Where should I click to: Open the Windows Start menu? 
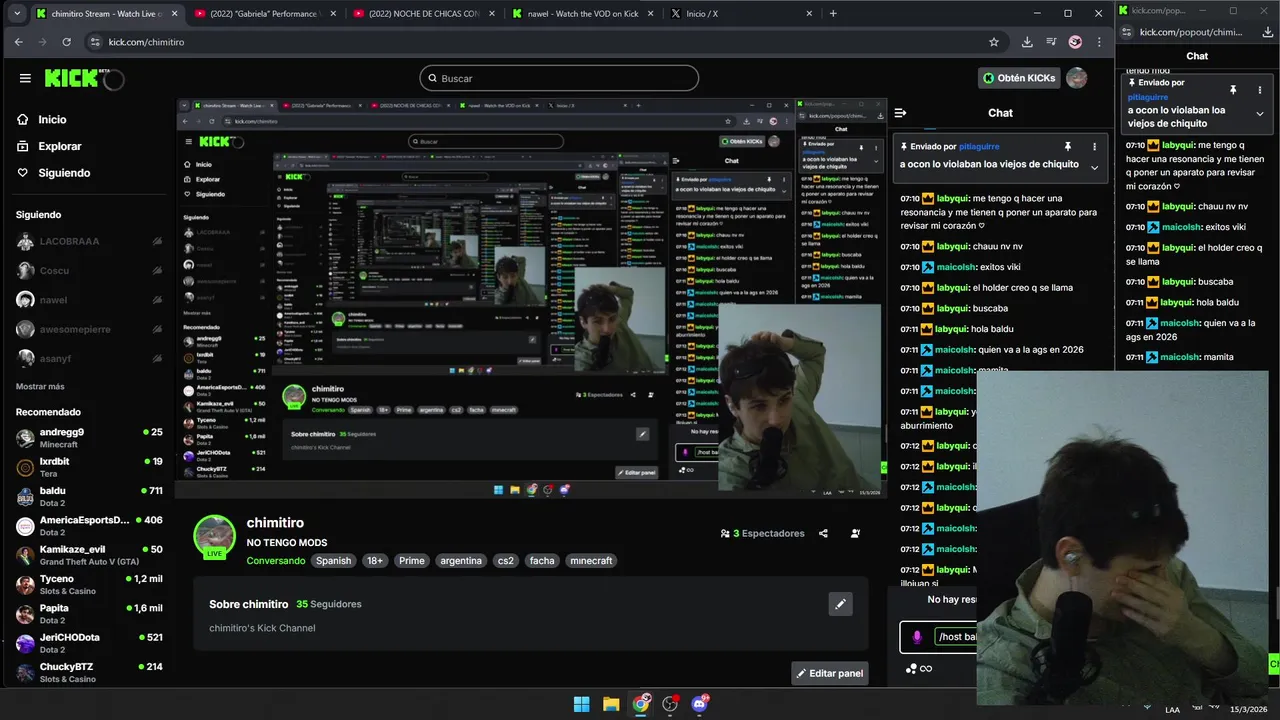(x=581, y=704)
